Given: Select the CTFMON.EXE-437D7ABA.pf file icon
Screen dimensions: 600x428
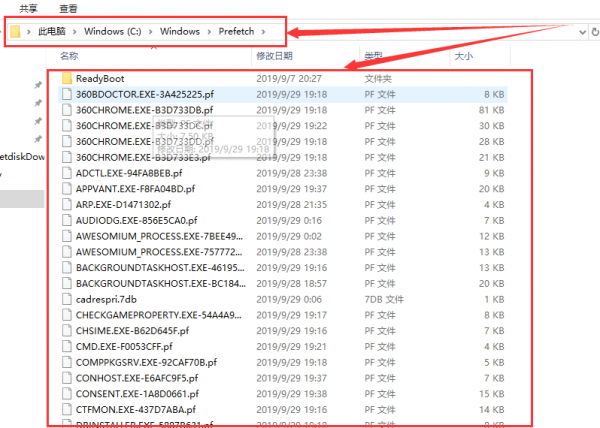Looking at the screenshot, I should click(67, 410).
